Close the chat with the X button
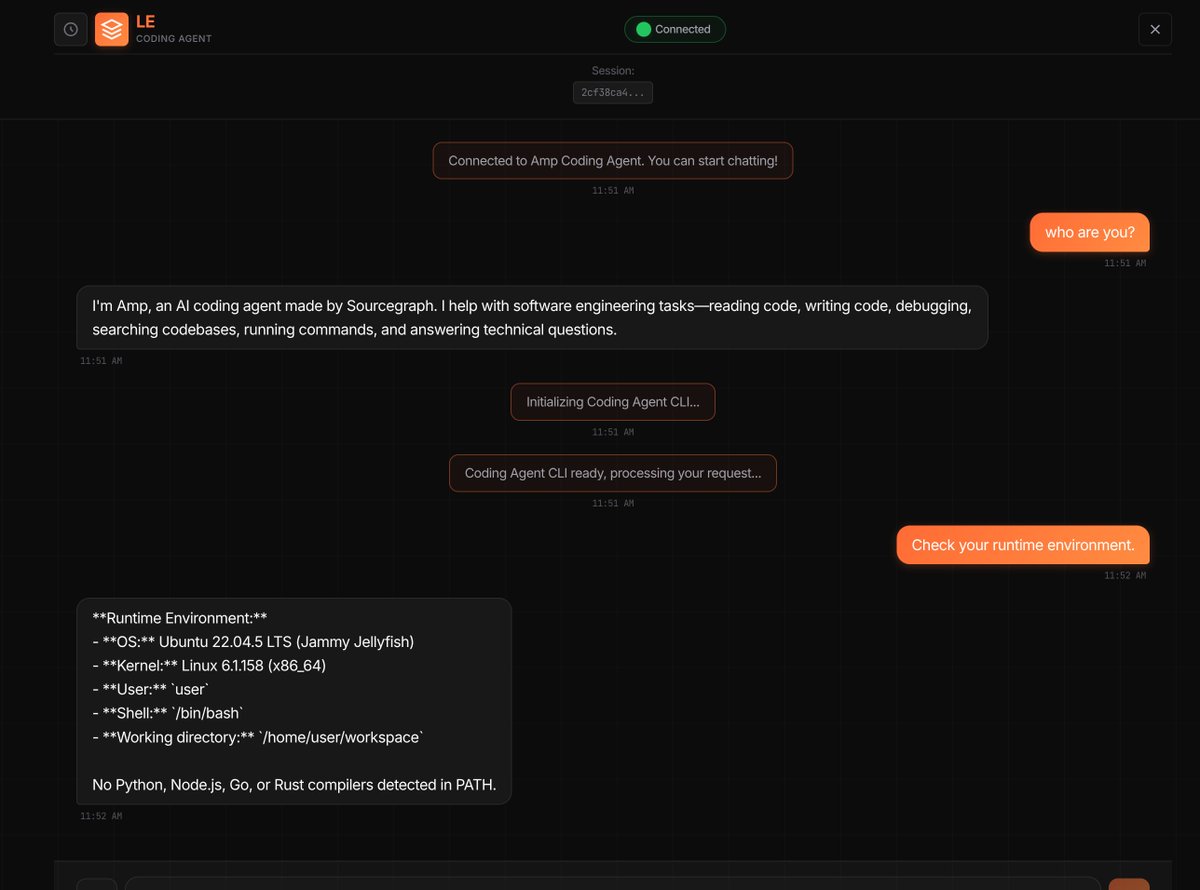Screen dimensions: 1200x890 1155,29
